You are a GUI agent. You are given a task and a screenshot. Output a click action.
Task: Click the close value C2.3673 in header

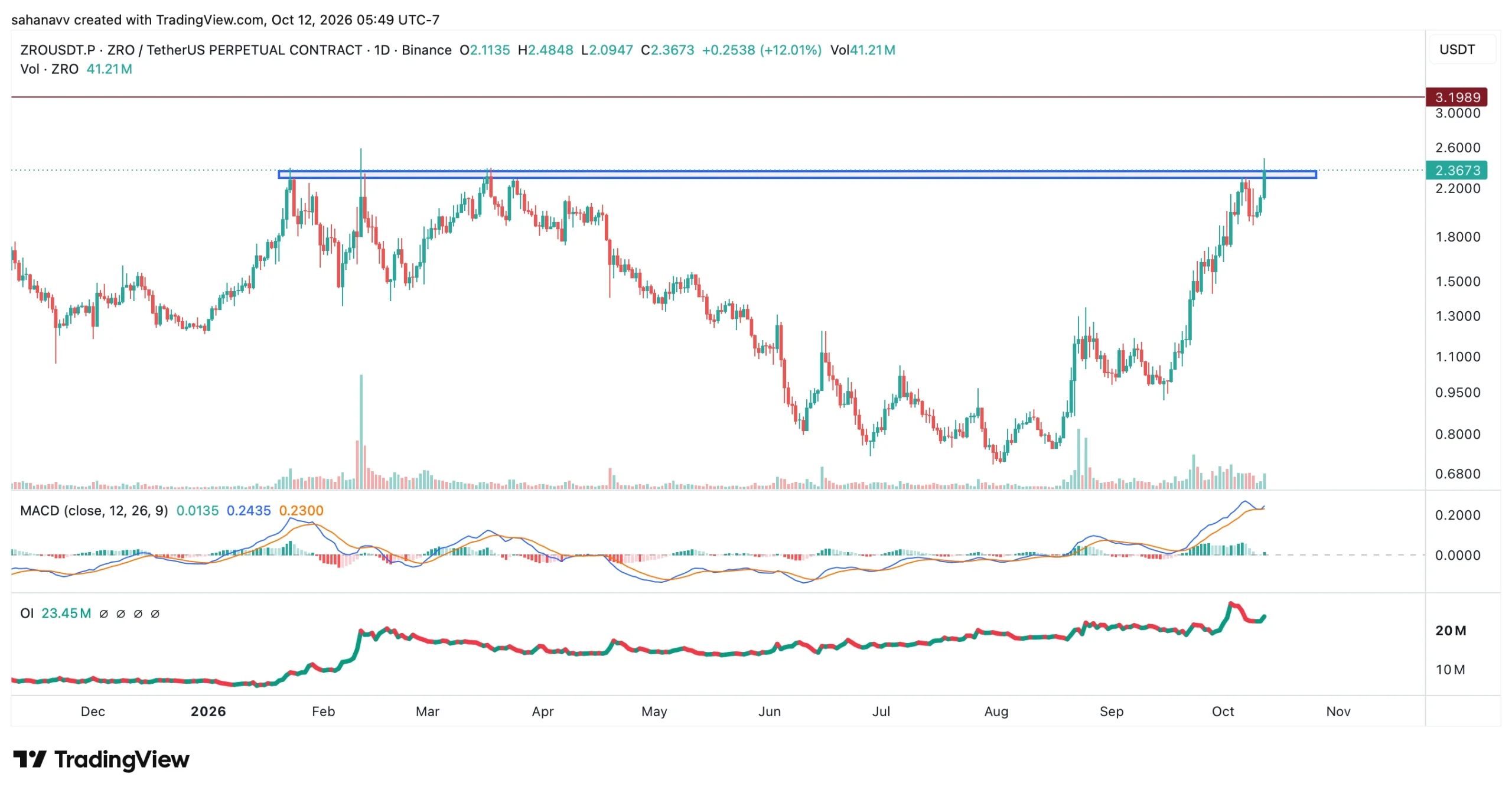pyautogui.click(x=667, y=50)
